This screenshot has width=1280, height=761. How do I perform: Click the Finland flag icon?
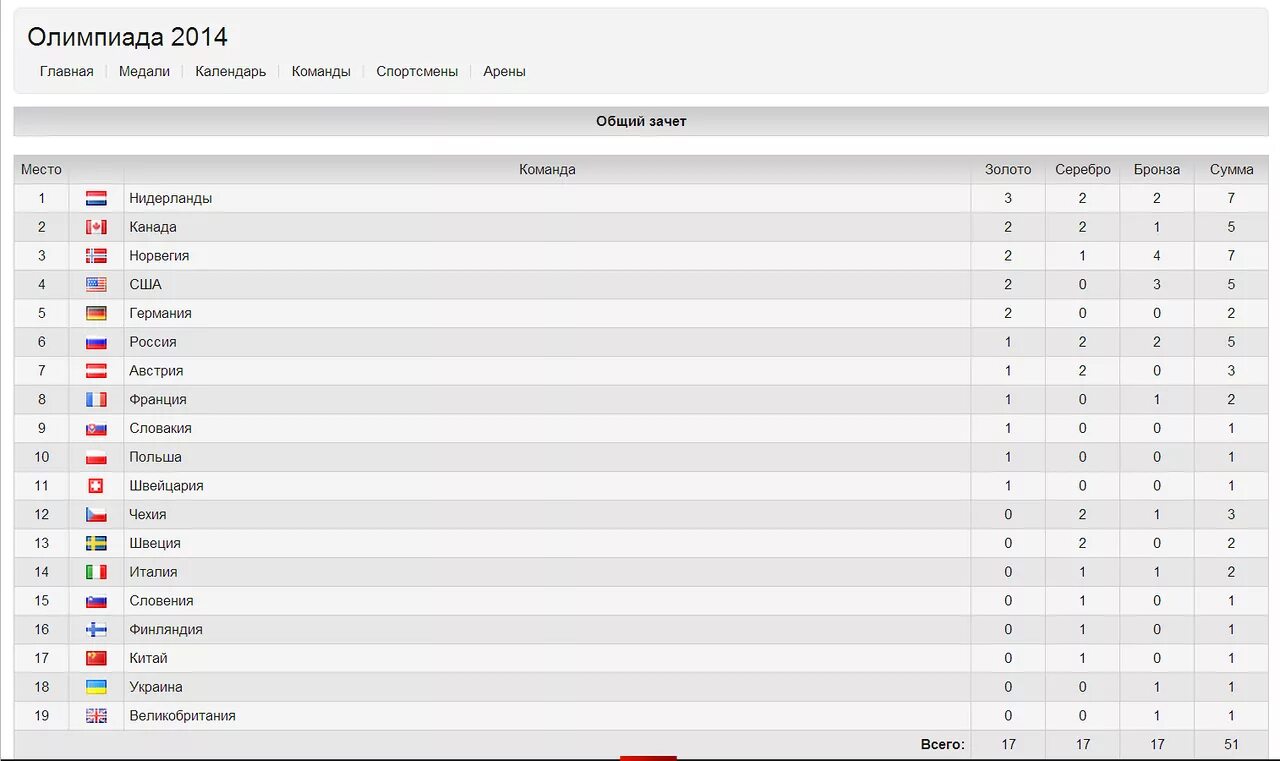tap(96, 630)
